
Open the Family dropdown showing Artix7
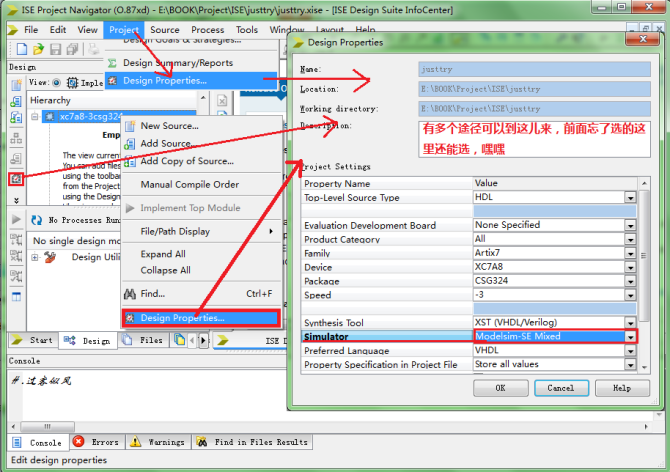point(630,253)
